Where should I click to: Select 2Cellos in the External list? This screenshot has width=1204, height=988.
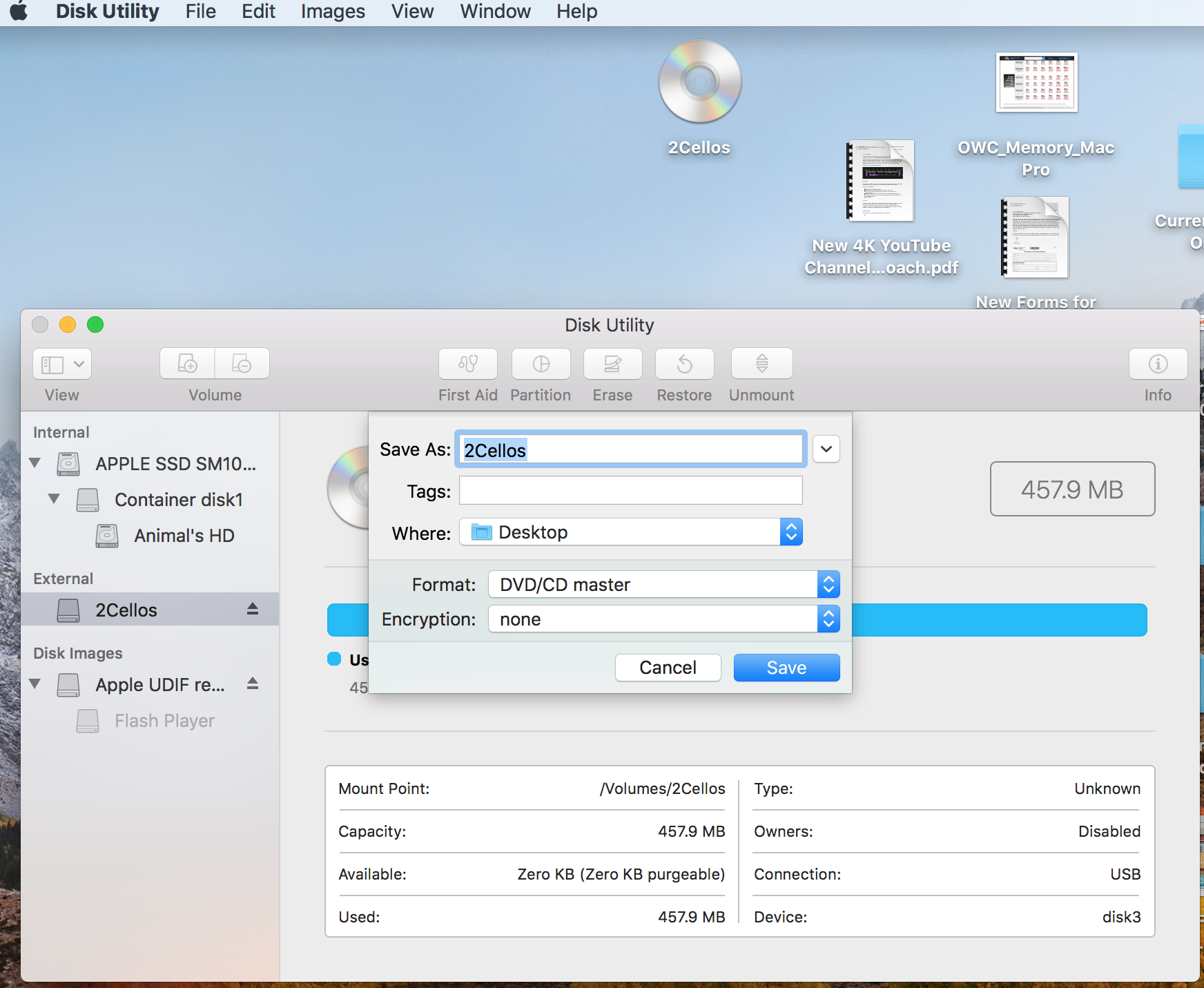pos(150,610)
